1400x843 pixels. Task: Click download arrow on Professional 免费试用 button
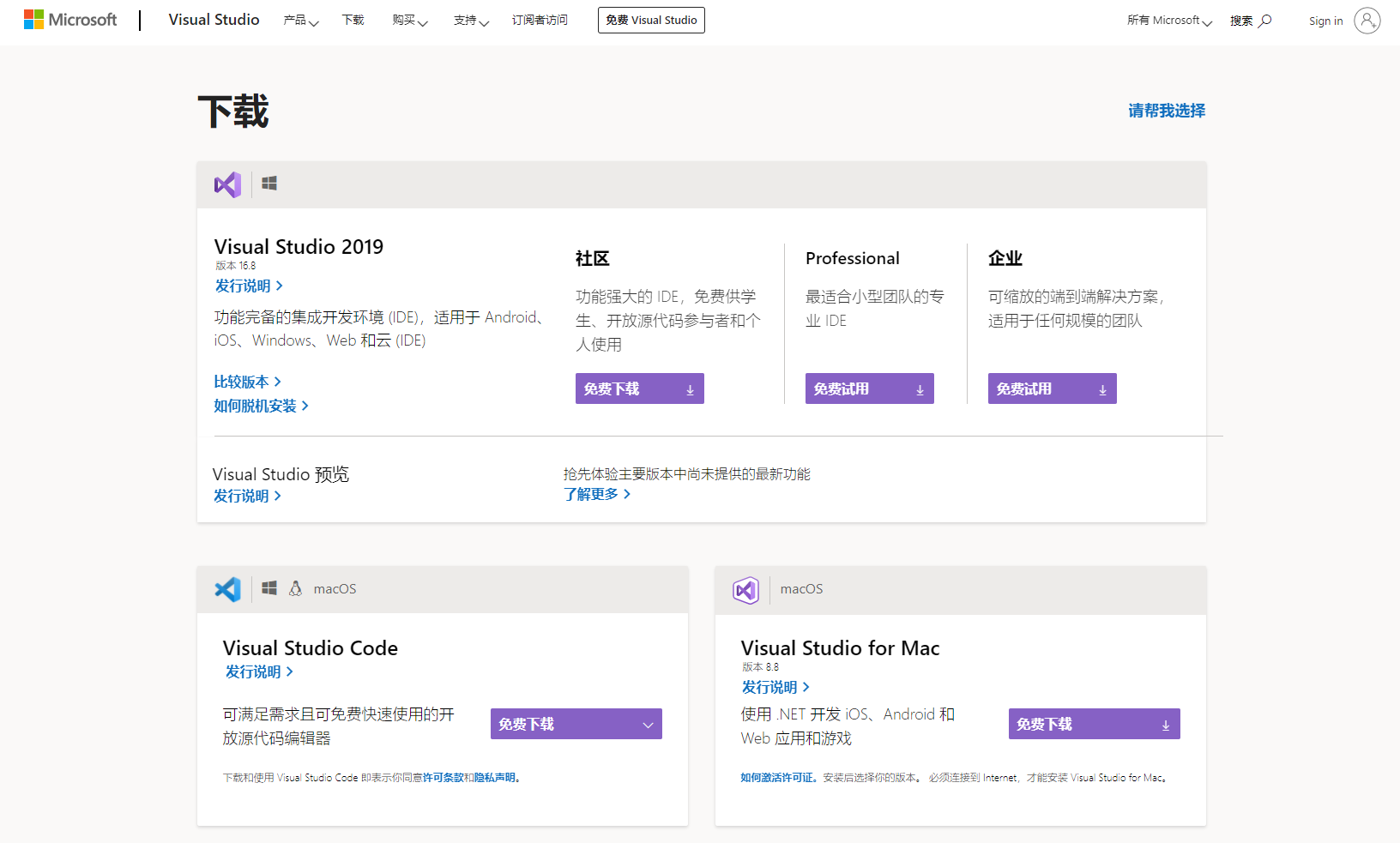pyautogui.click(x=920, y=389)
